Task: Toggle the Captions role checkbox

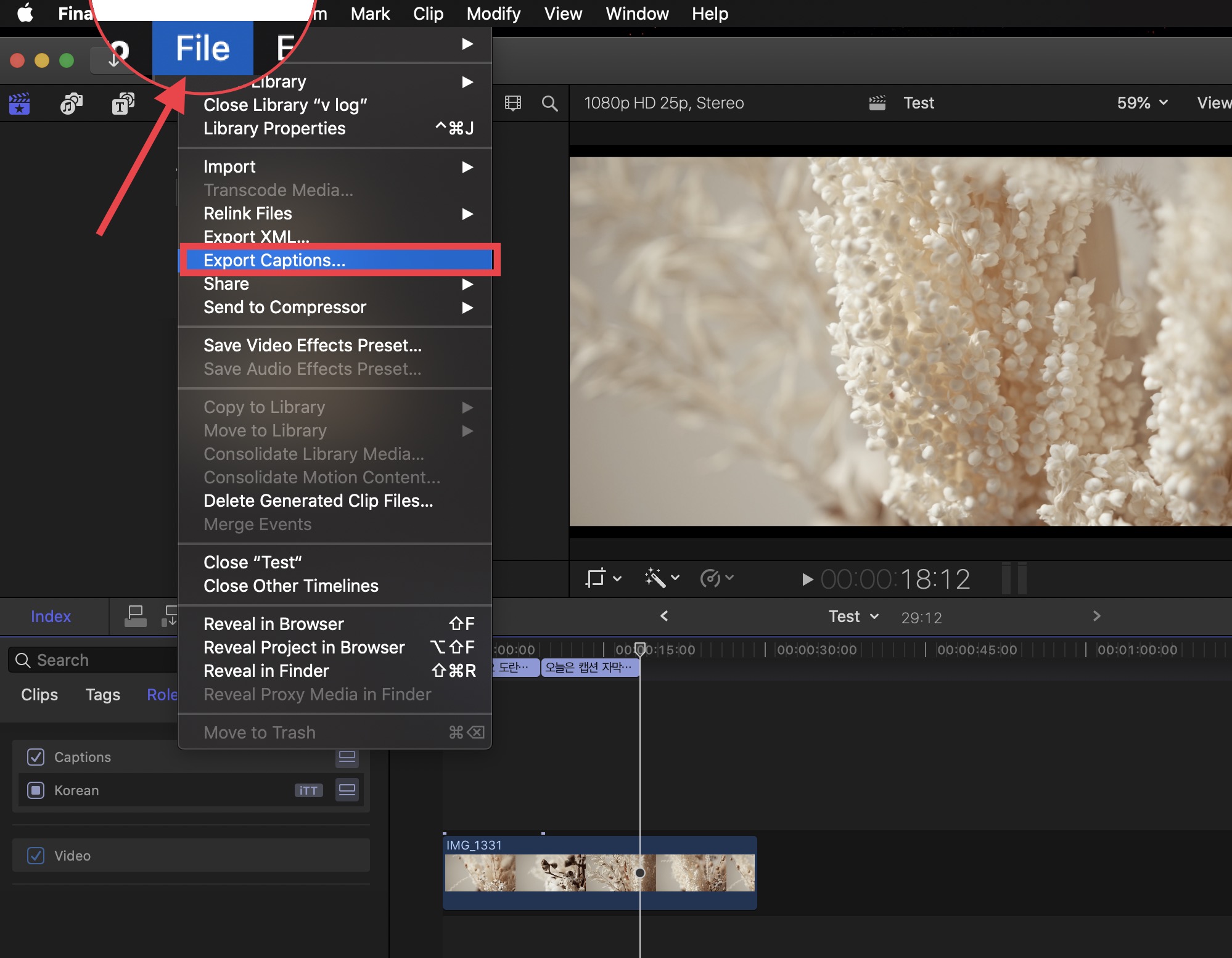Action: [x=36, y=757]
